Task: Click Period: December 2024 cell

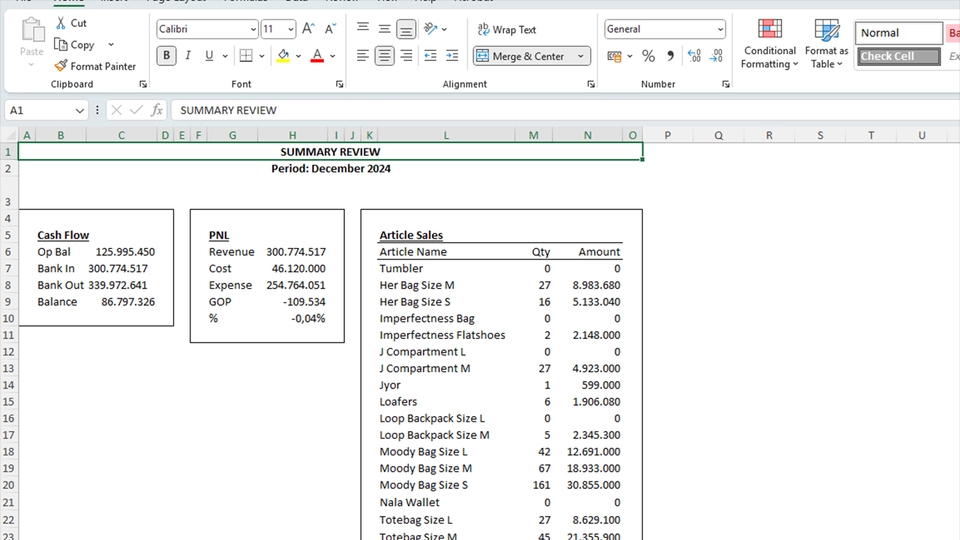Action: [x=331, y=168]
